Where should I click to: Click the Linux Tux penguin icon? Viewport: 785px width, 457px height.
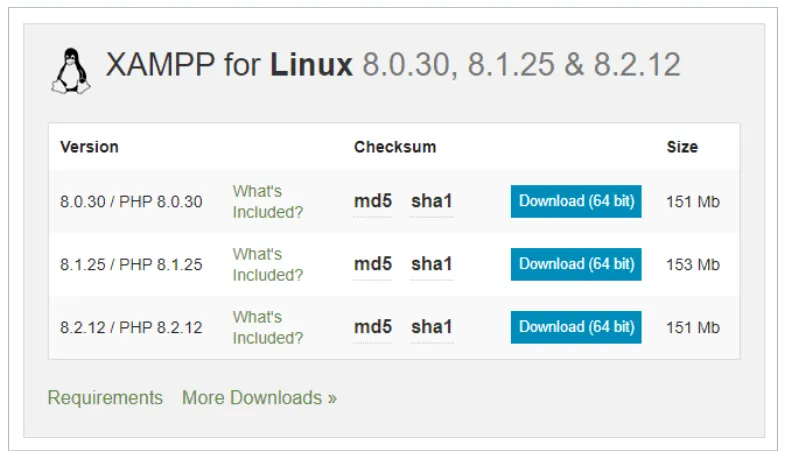click(x=71, y=71)
